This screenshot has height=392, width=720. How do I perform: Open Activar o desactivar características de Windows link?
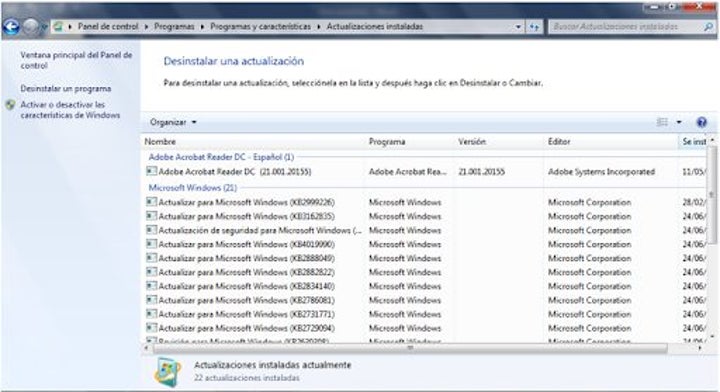[x=70, y=110]
